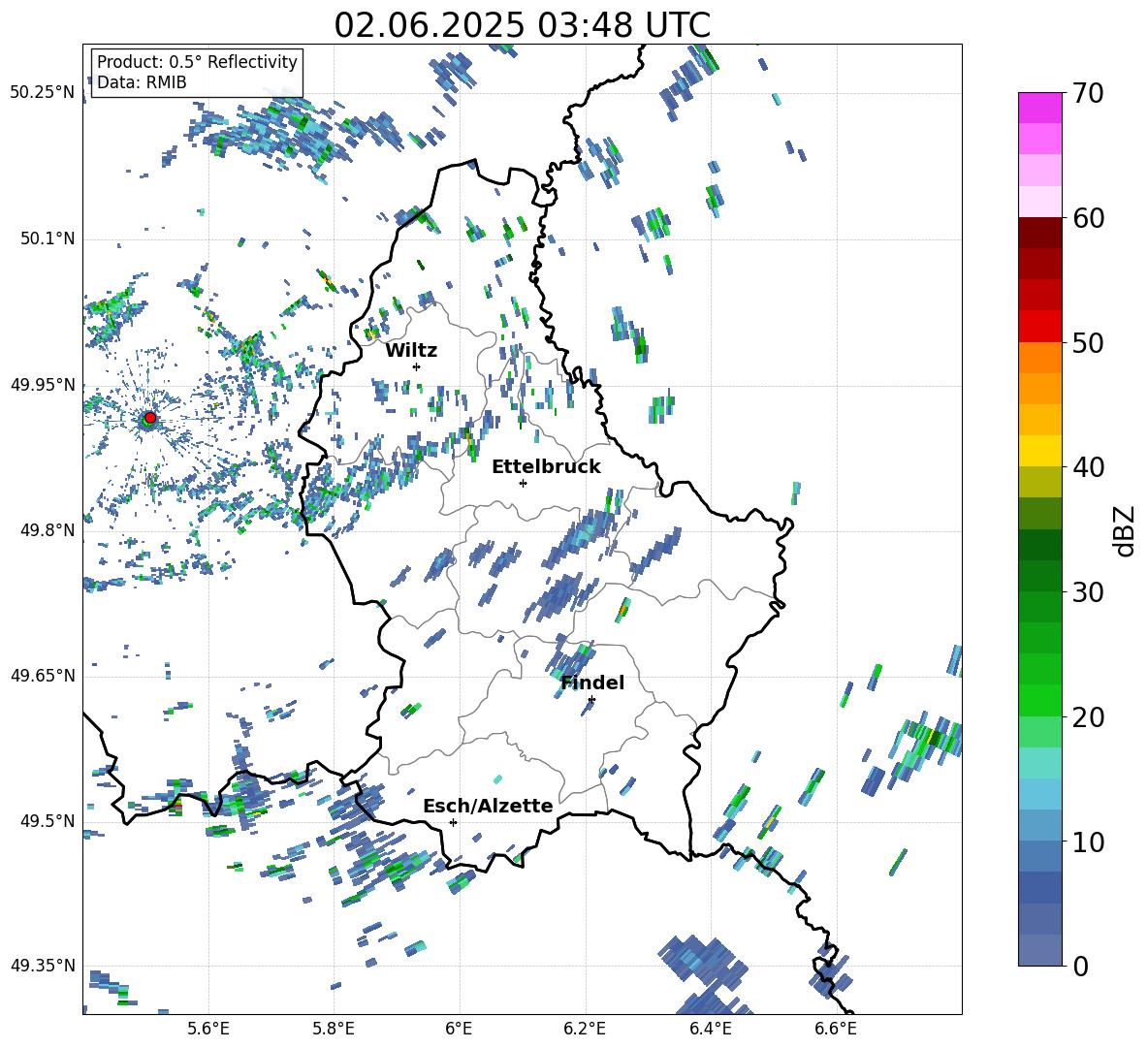Viewport: 1148px width, 1048px height.
Task: Click the 0 tick on the colorbar
Action: point(1080,966)
